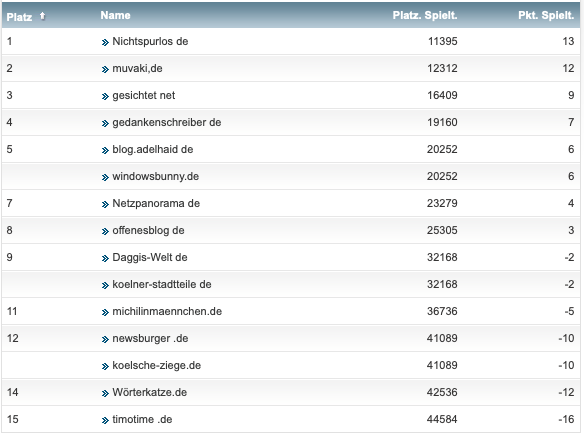Select the placement value 44584

[442, 419]
